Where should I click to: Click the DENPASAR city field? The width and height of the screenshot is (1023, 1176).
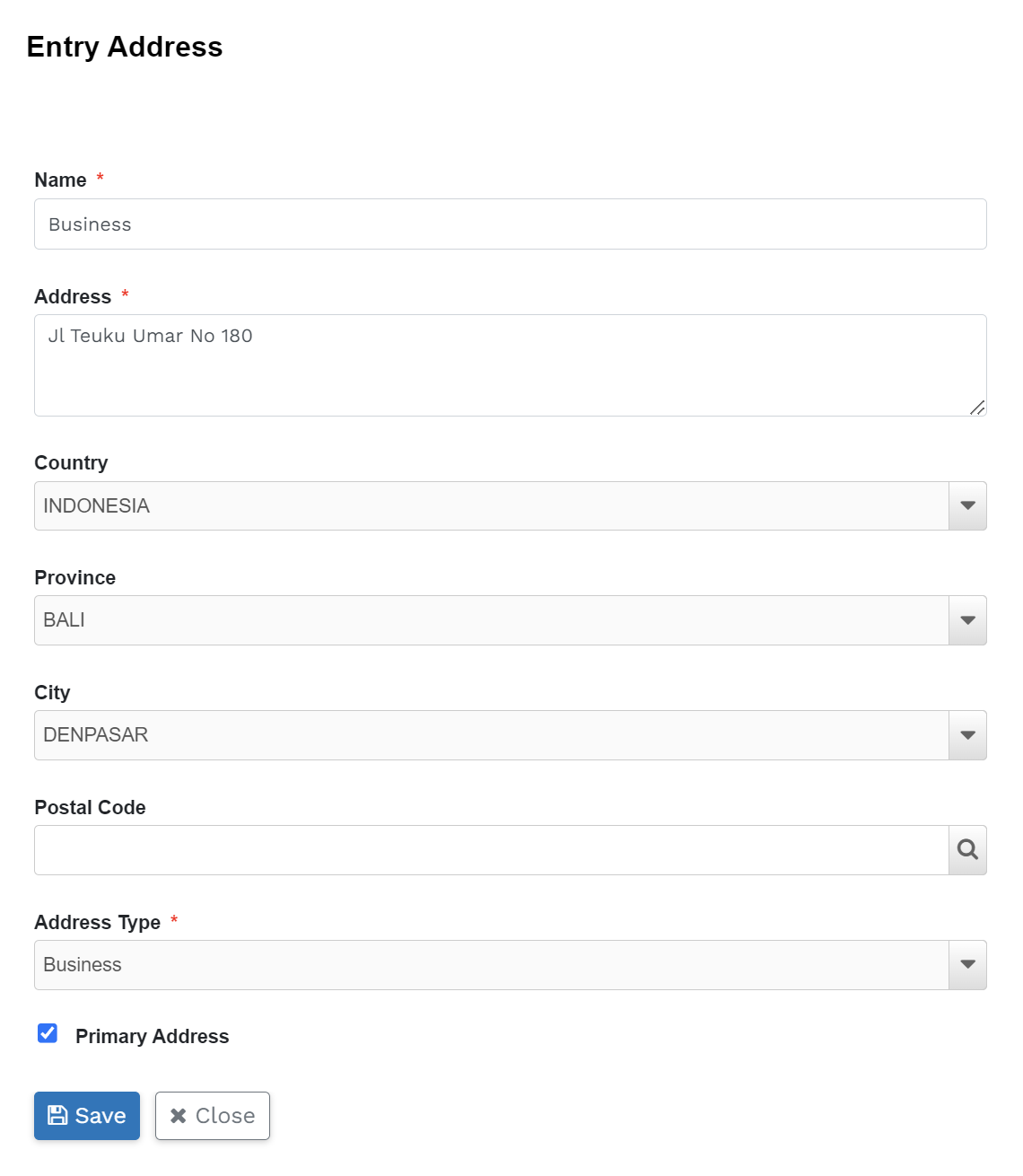coord(491,735)
